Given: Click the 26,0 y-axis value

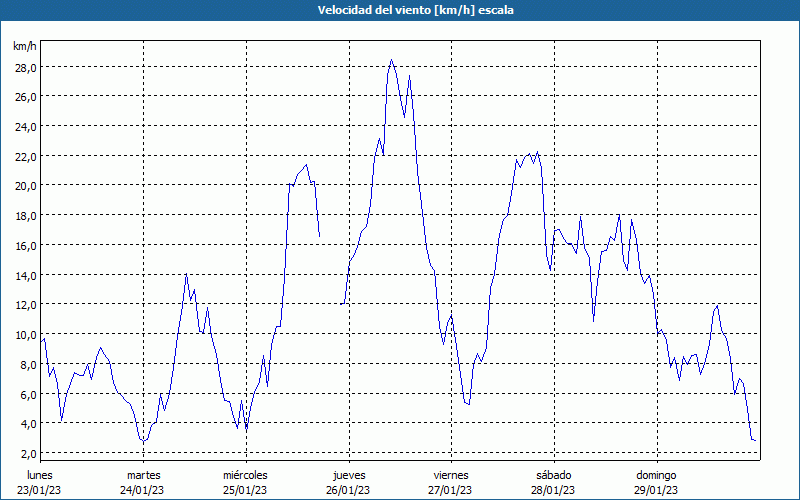Looking at the screenshot, I should pos(25,97).
